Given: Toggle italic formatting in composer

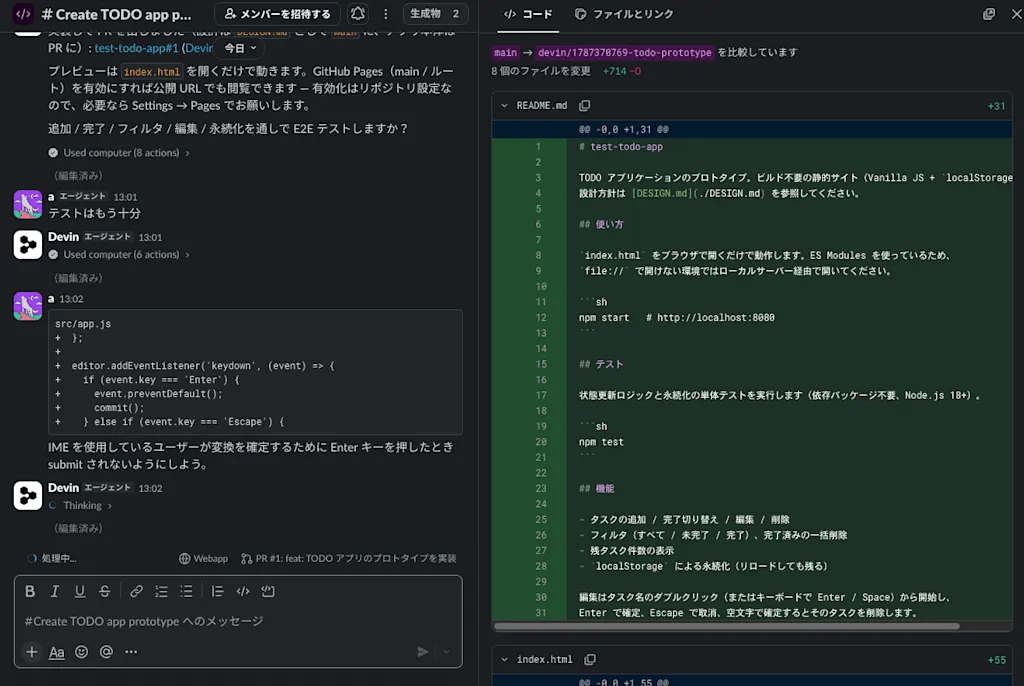Looking at the screenshot, I should click(55, 591).
